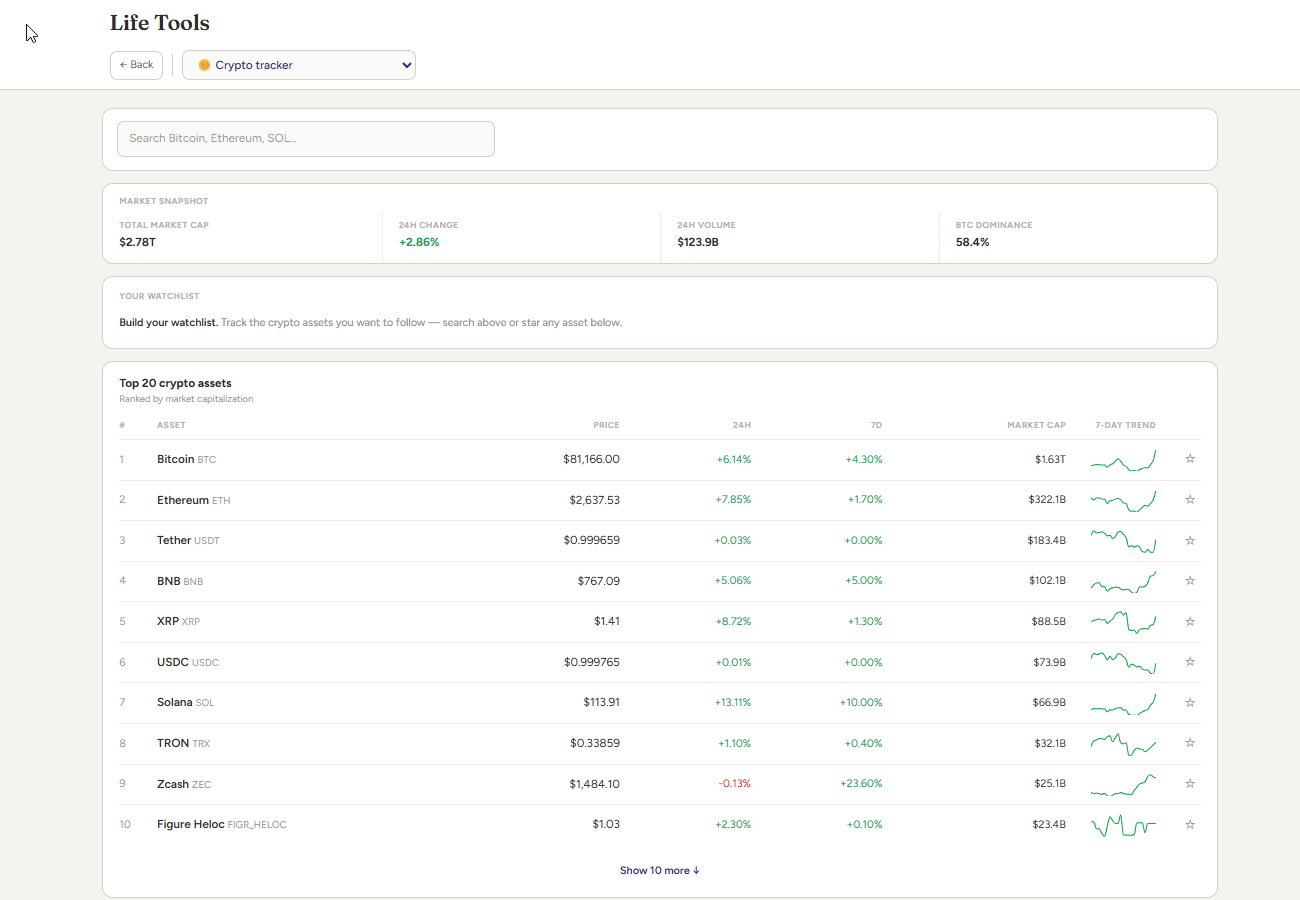Click the TRON row star icon
The image size is (1300, 900).
pos(1190,743)
